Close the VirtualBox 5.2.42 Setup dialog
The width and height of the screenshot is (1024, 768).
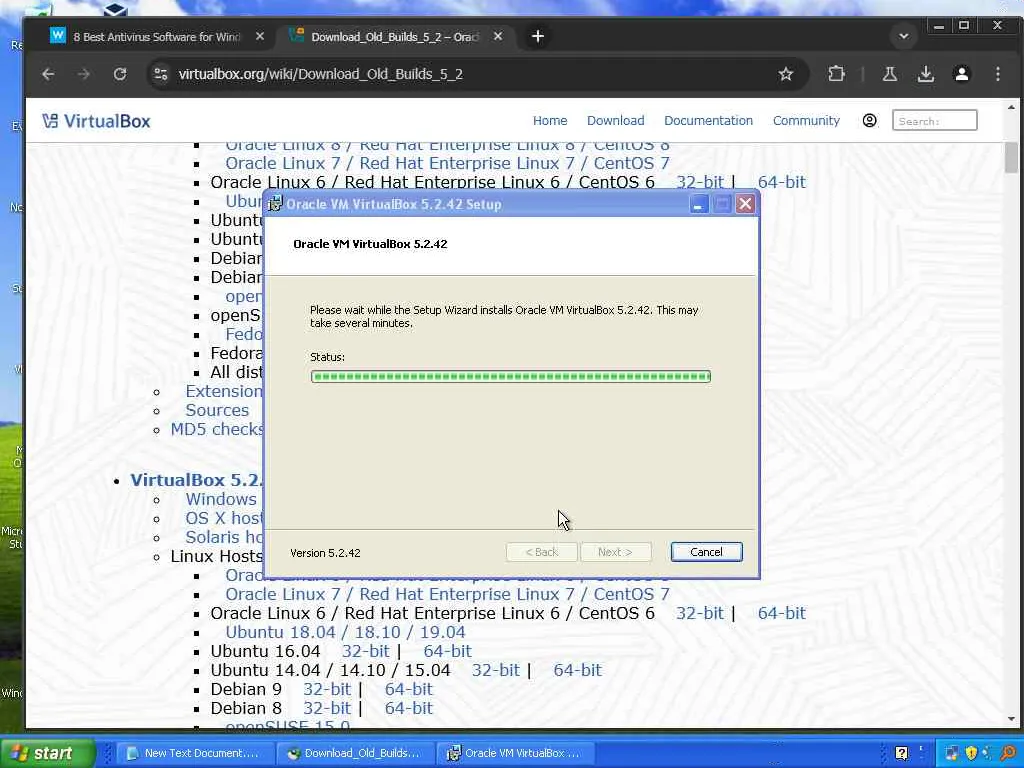(745, 204)
